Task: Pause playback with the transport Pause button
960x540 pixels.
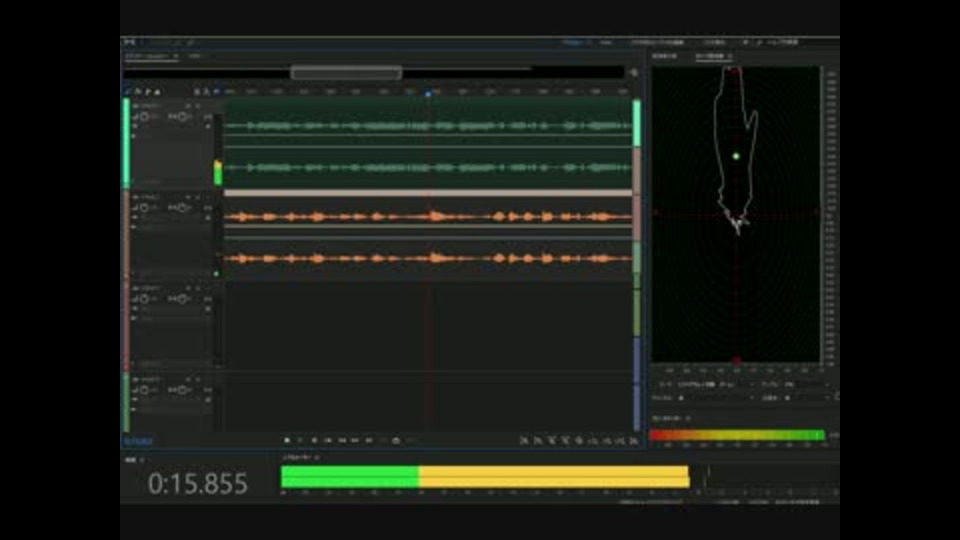Action: [x=314, y=440]
